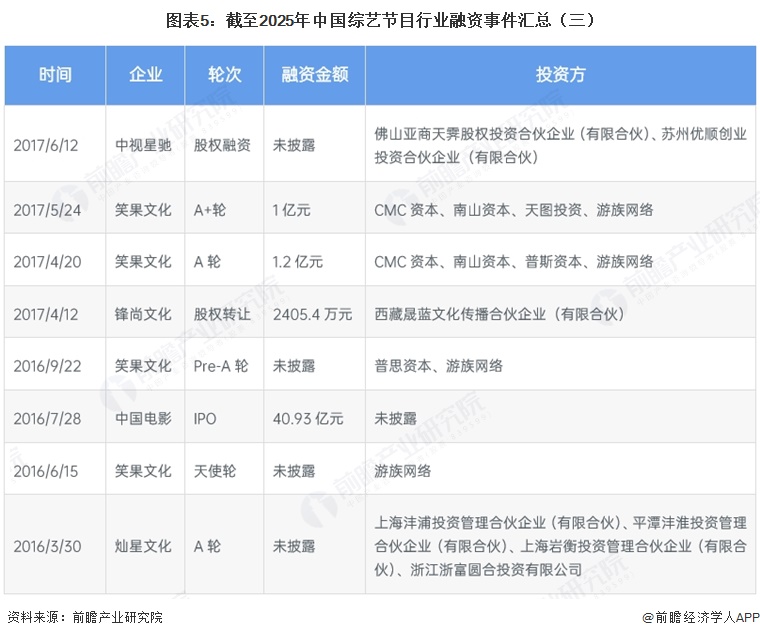
Task: Click the source note 资料来源：前瞻产业研究院
Action: point(85,617)
